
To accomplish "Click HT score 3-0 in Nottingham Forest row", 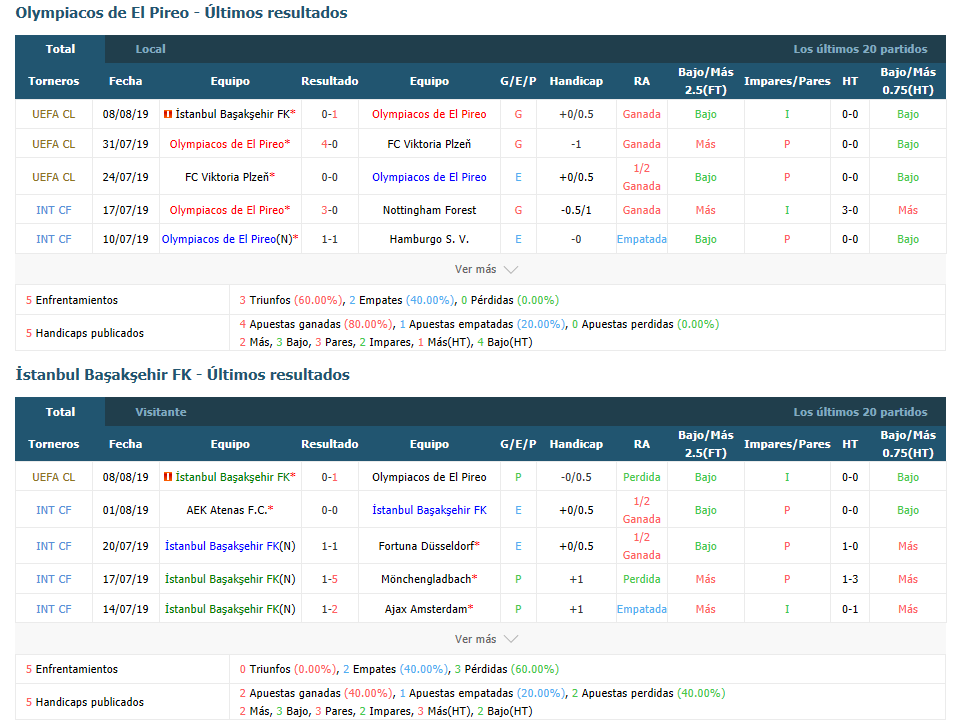I will (x=850, y=210).
